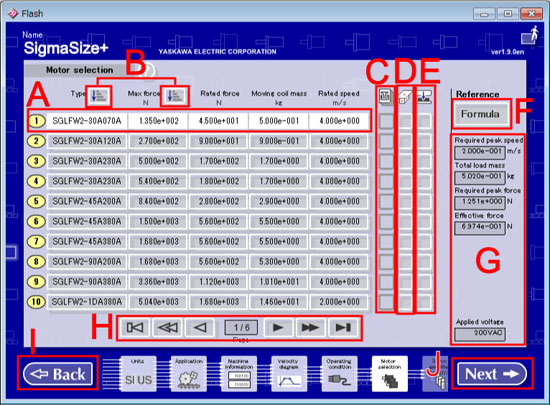Sort motors by Max force column
This screenshot has width=550, height=405.
tap(175, 96)
